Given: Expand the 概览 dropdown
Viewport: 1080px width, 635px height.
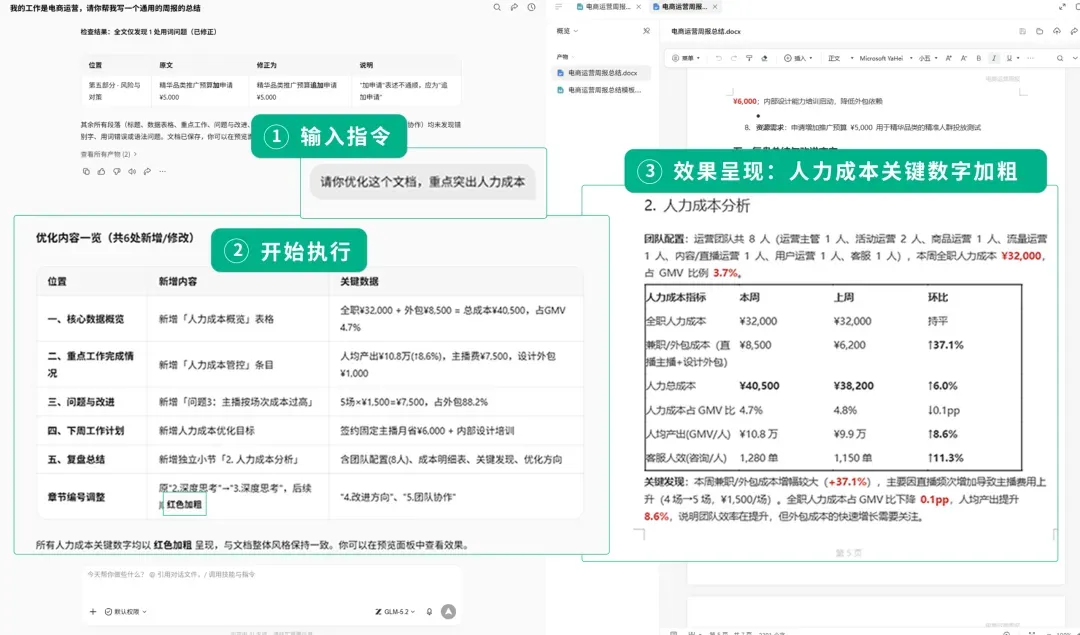Looking at the screenshot, I should click(568, 31).
